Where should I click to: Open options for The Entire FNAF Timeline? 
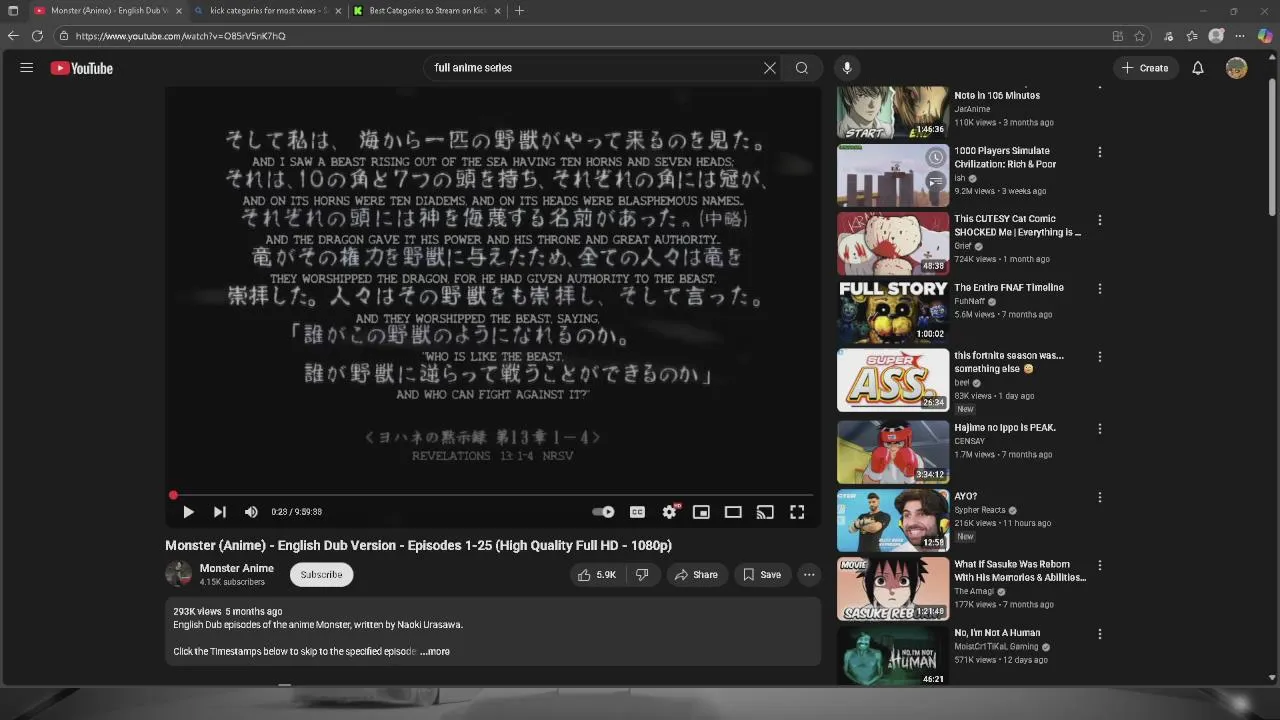click(1100, 289)
